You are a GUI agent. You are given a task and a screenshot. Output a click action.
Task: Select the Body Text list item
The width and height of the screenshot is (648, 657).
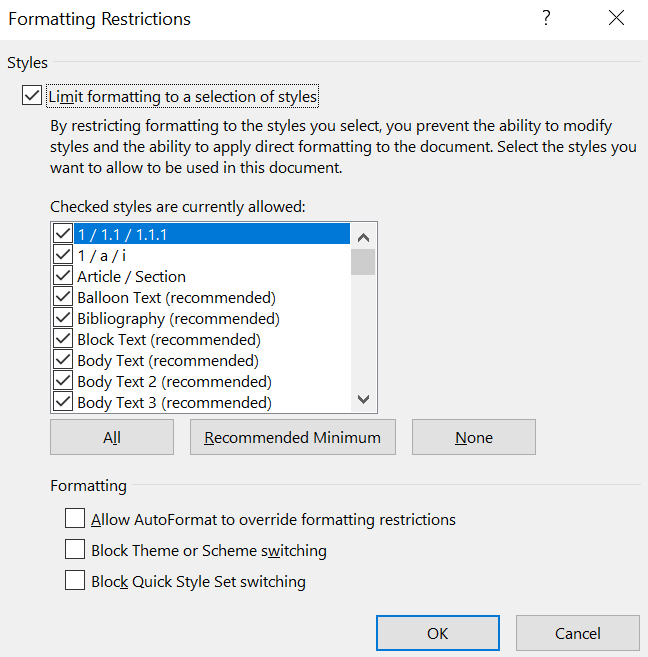tap(167, 361)
